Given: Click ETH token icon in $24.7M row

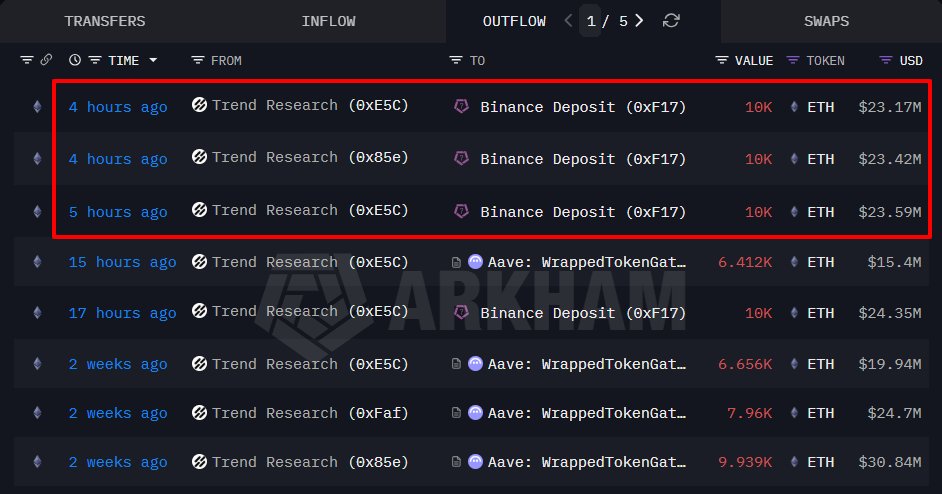Looking at the screenshot, I should click(x=794, y=413).
